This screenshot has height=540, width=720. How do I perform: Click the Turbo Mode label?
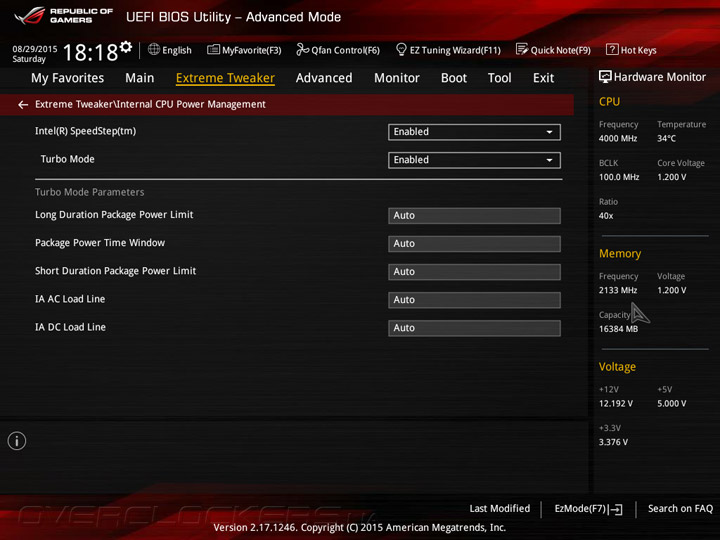click(x=68, y=159)
